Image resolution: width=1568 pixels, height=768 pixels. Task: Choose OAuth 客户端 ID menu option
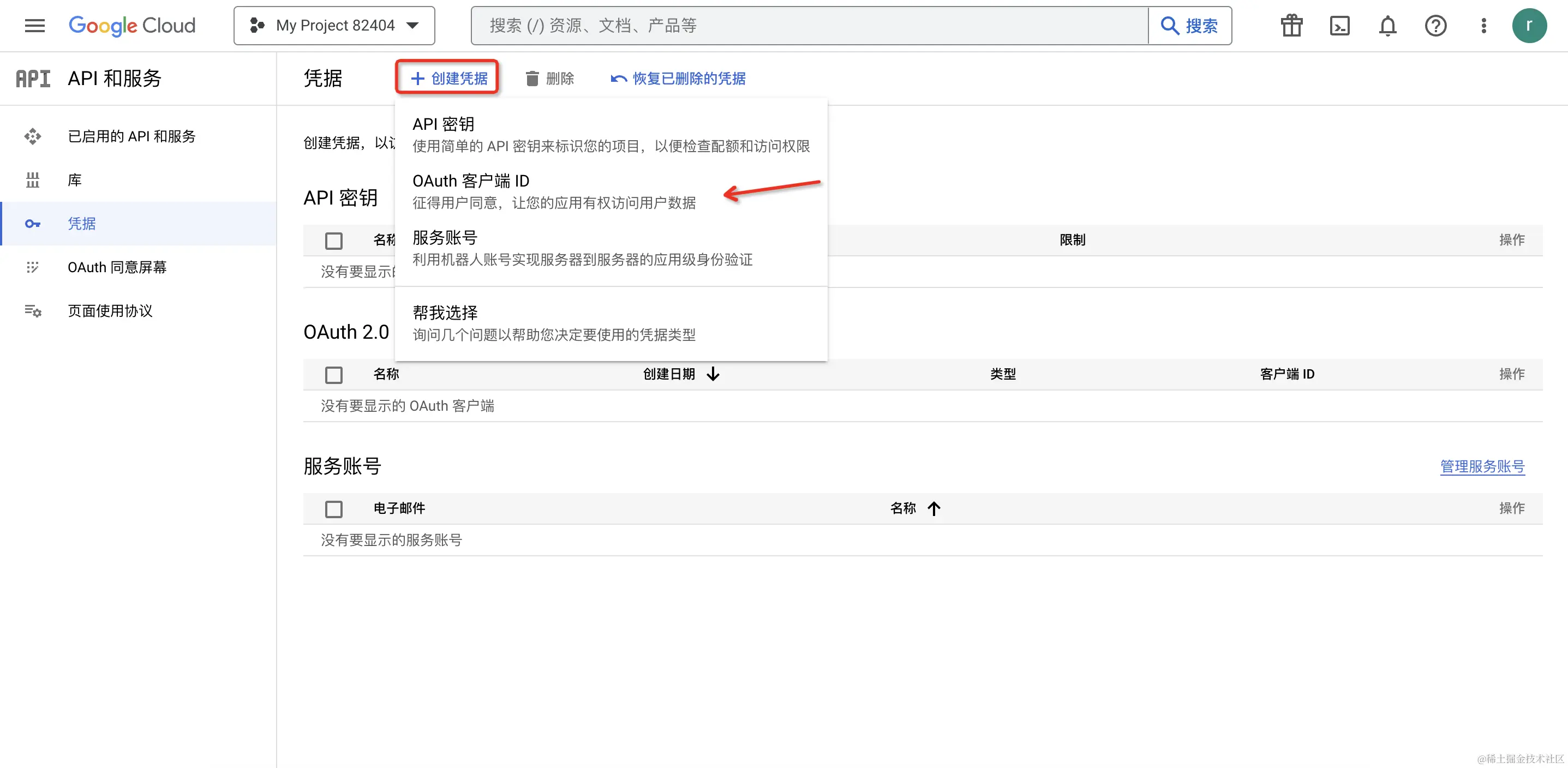click(x=611, y=191)
